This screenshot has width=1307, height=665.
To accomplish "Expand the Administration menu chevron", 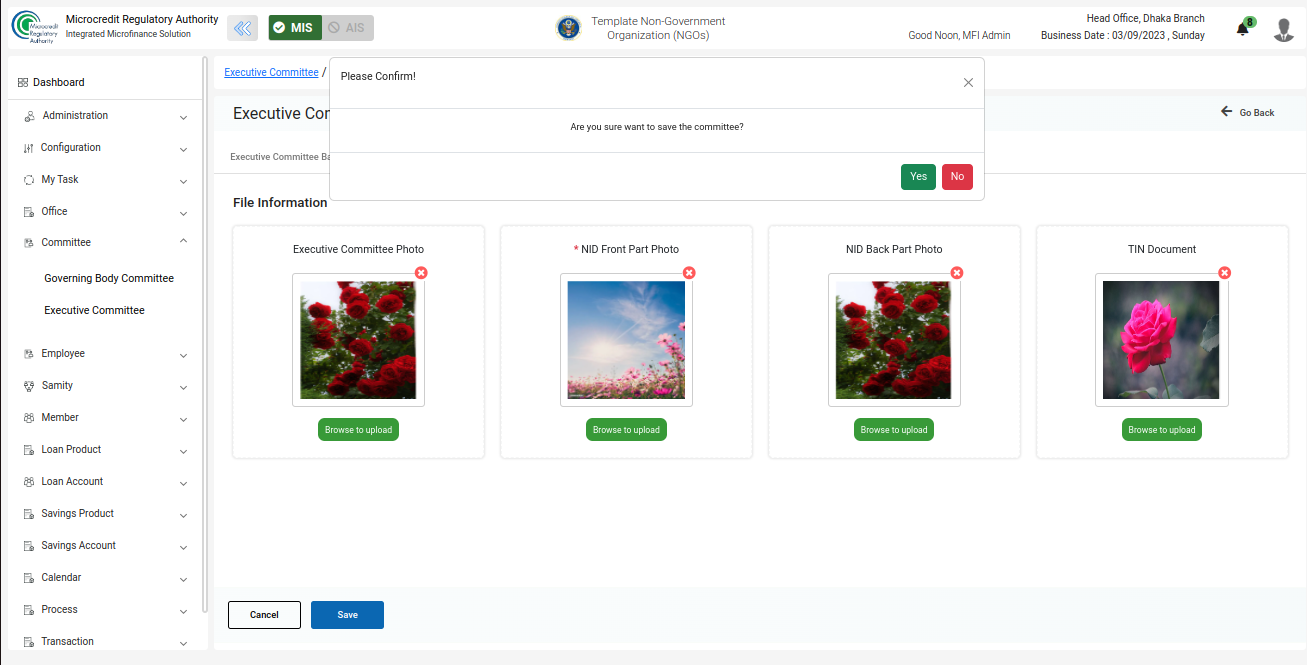I will [x=183, y=117].
